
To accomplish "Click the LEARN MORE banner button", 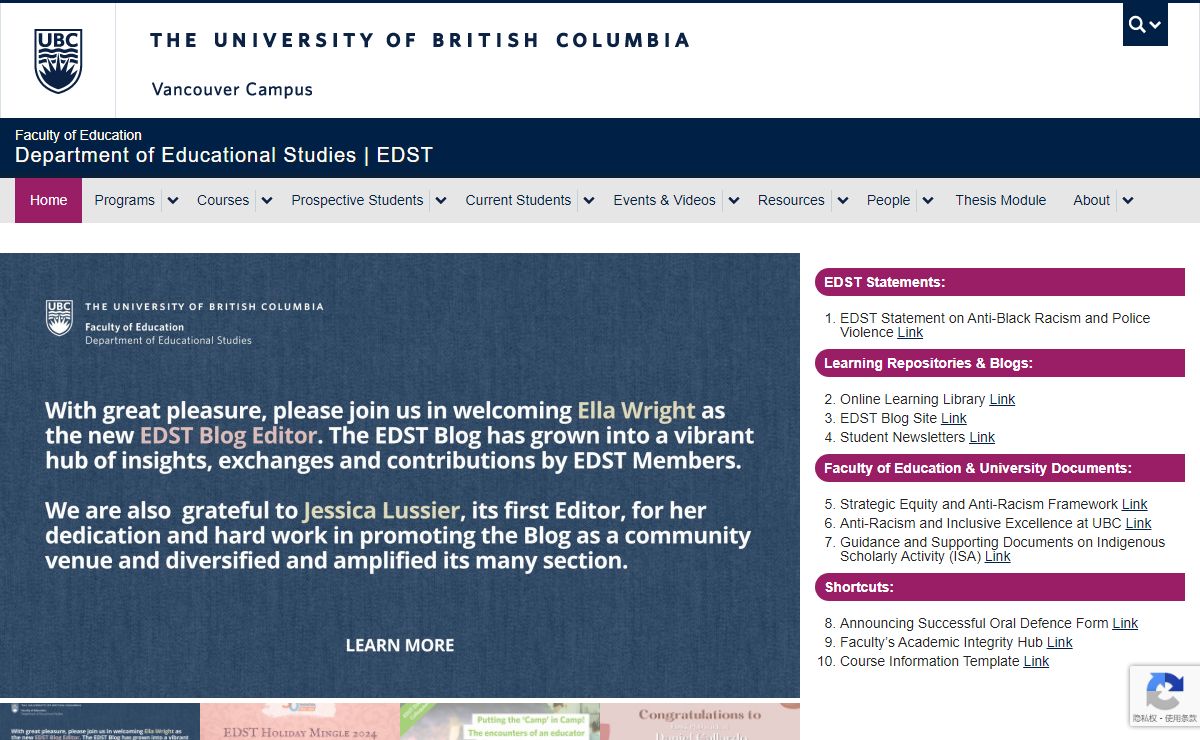I will (x=400, y=645).
